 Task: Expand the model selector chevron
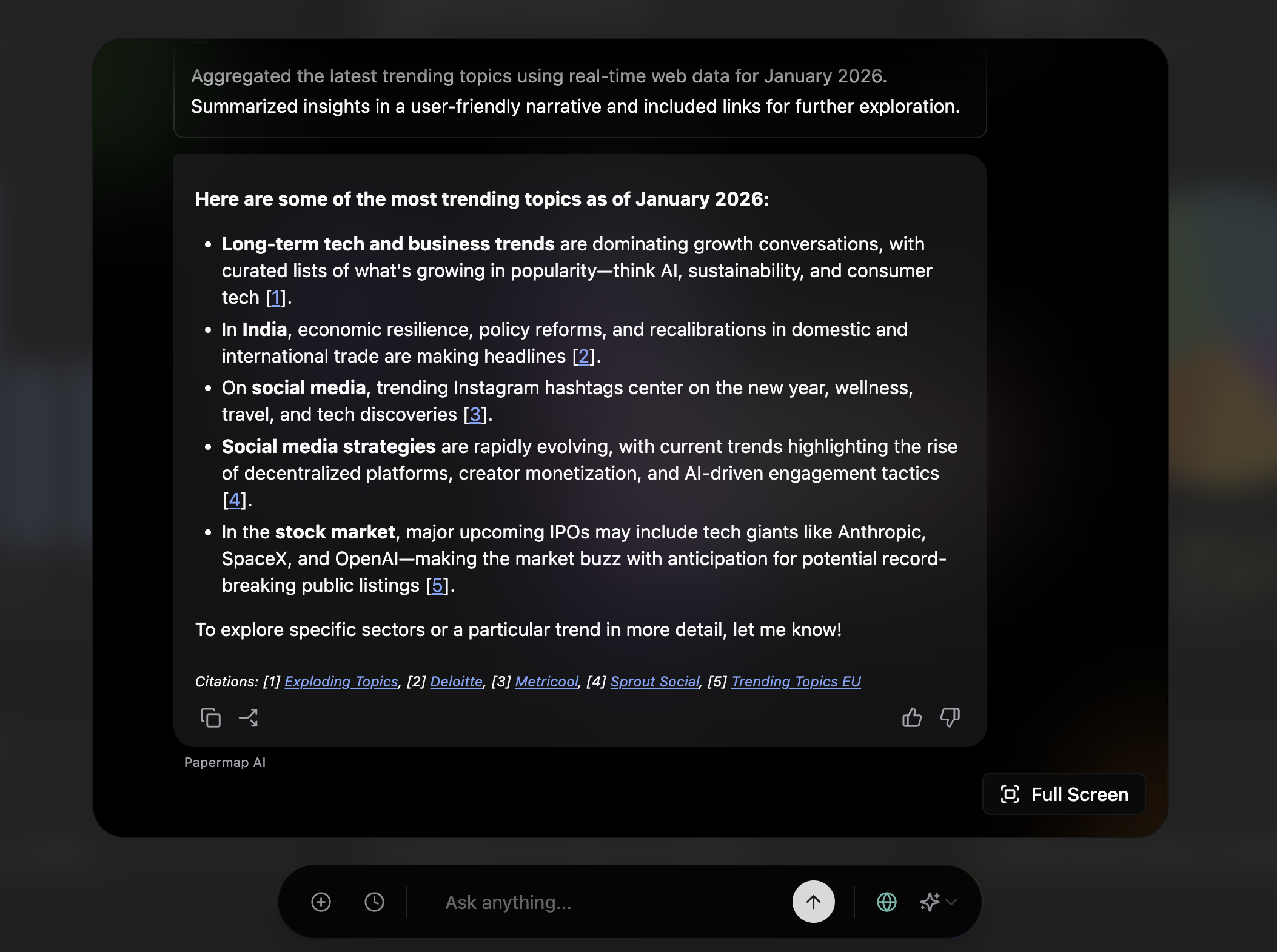[x=951, y=902]
